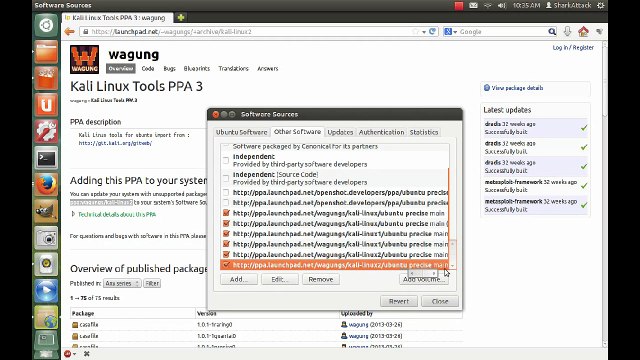The image size is (640, 360).
Task: Launch Ubuntu Software Center from dock
Action: tap(46, 78)
